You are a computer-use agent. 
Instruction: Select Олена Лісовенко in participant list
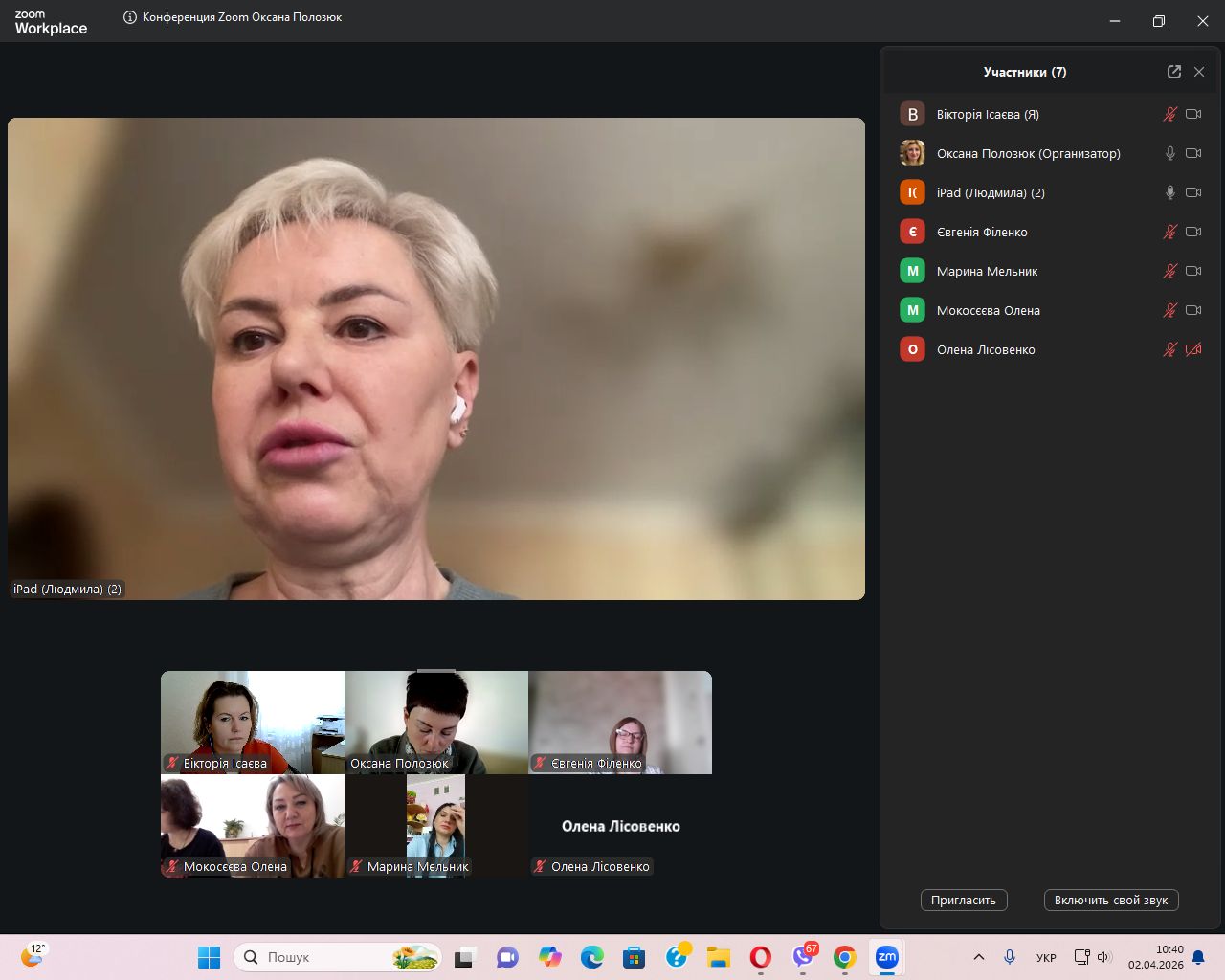986,349
